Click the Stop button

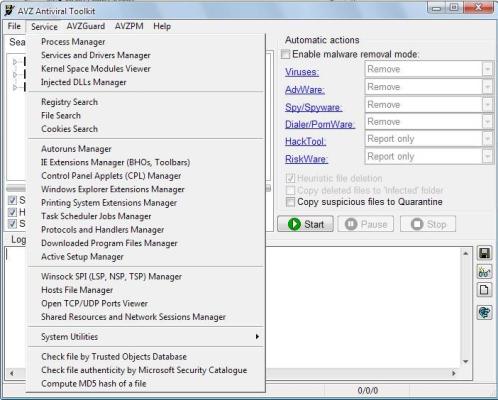click(428, 224)
